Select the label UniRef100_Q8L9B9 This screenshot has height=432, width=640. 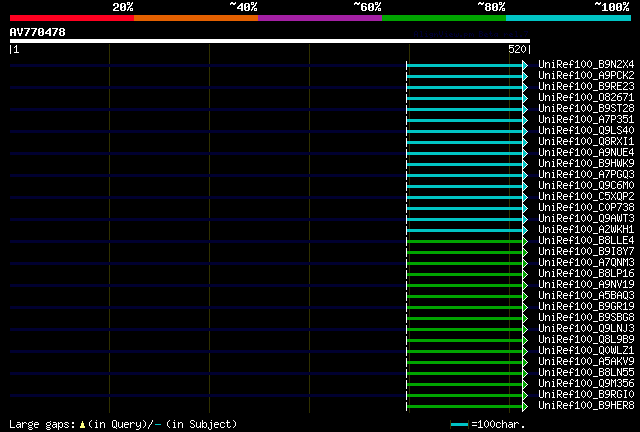[586, 340]
